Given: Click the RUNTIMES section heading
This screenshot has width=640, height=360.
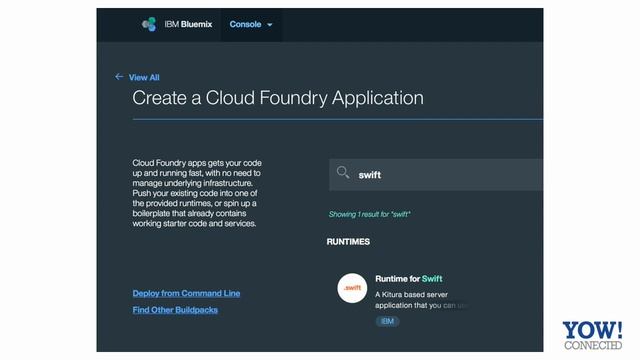Looking at the screenshot, I should [348, 242].
